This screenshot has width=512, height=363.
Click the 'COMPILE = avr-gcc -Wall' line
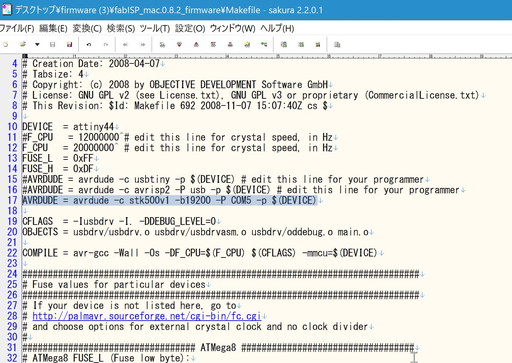click(200, 253)
